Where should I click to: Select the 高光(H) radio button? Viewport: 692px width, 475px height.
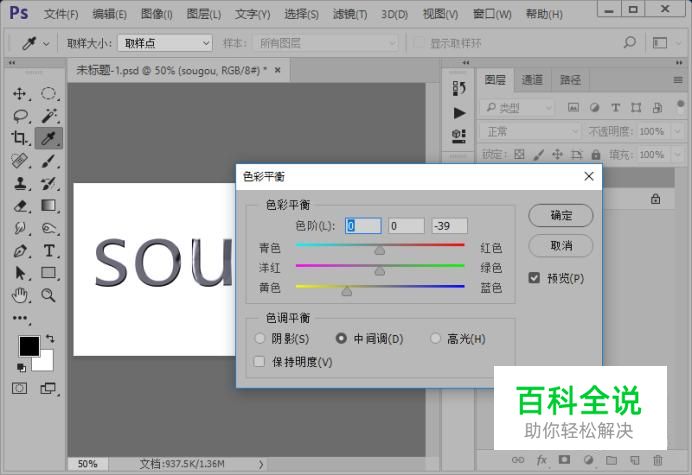tap(435, 338)
